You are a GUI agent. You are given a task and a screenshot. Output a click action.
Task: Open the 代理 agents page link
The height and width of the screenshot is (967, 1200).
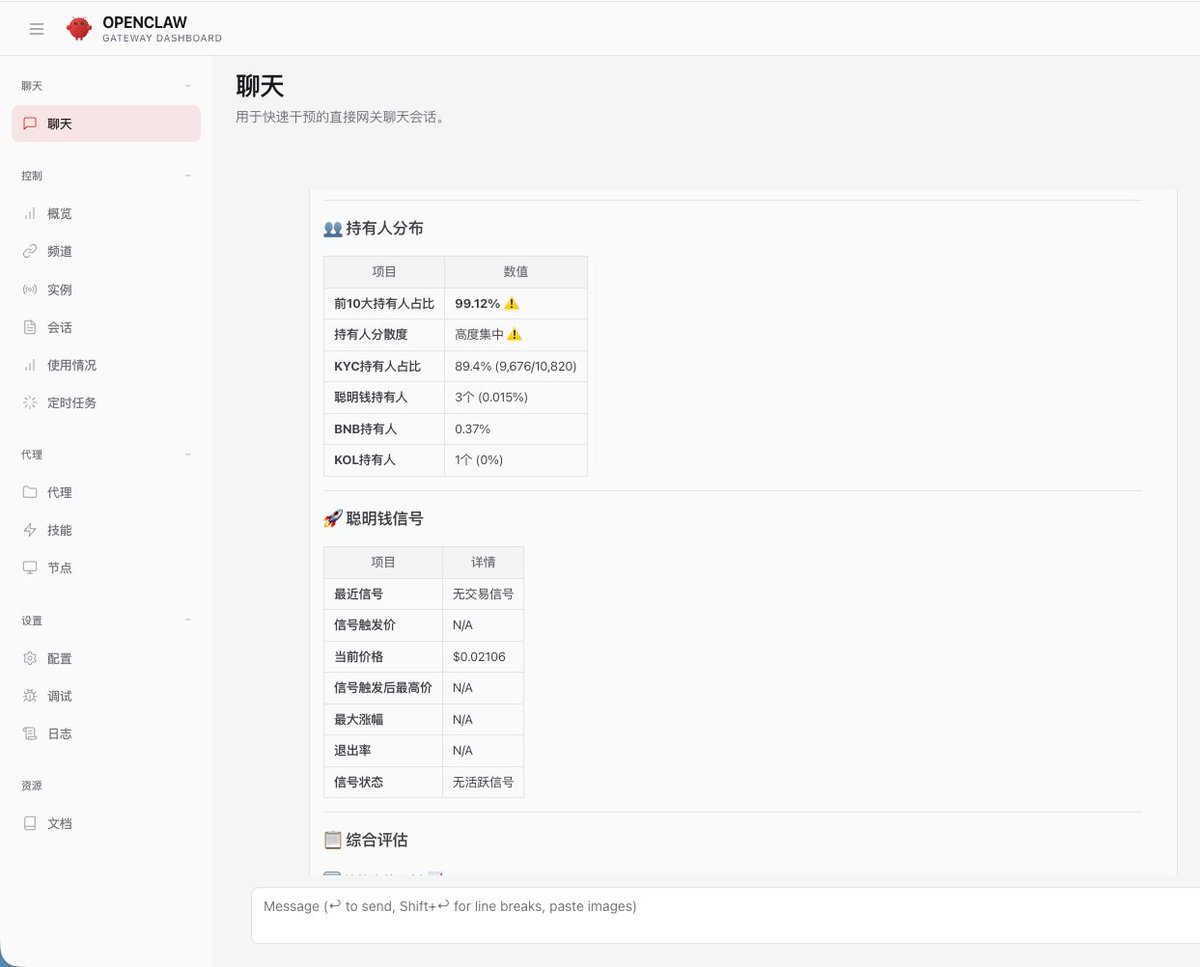click(106, 493)
